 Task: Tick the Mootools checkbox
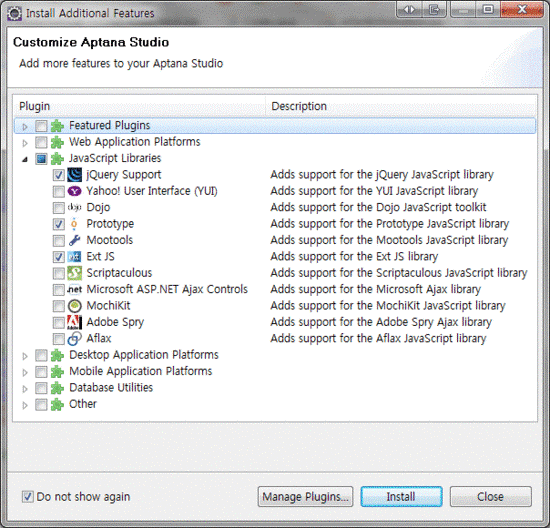tap(59, 241)
